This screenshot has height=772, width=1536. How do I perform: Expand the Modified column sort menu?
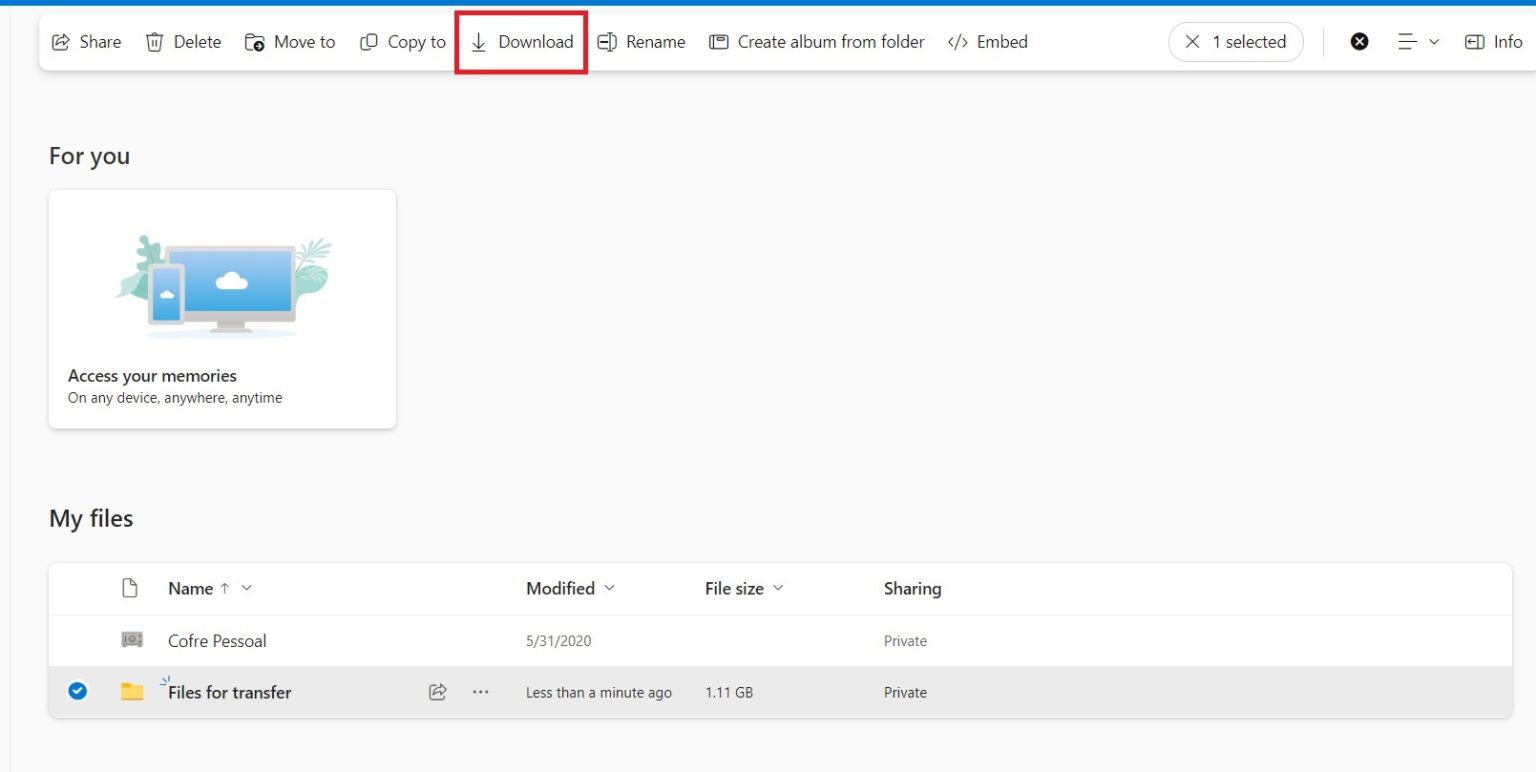(610, 588)
